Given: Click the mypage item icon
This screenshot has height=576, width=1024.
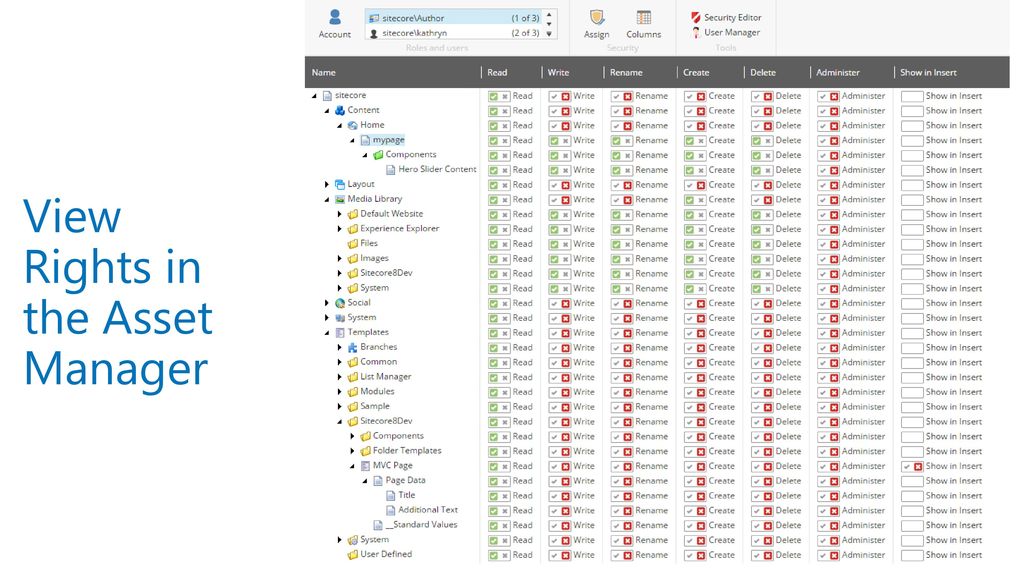Looking at the screenshot, I should click(x=365, y=140).
